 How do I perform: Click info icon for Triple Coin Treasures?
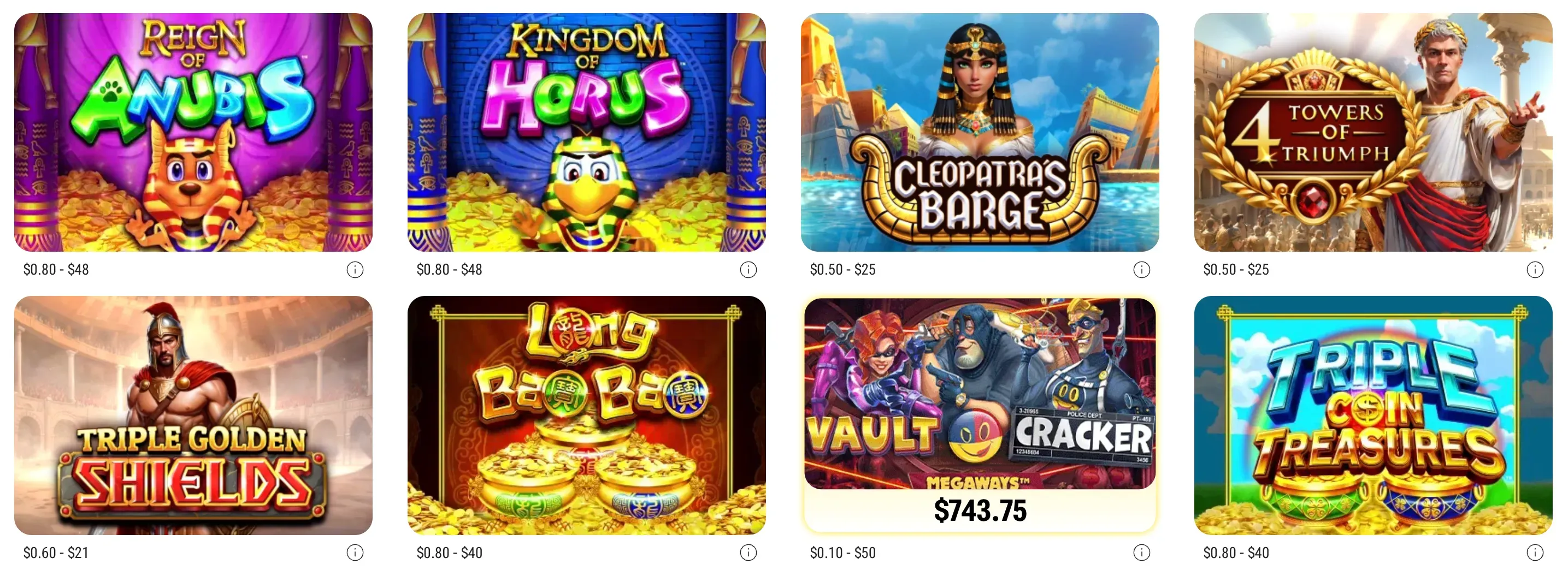pyautogui.click(x=1535, y=553)
